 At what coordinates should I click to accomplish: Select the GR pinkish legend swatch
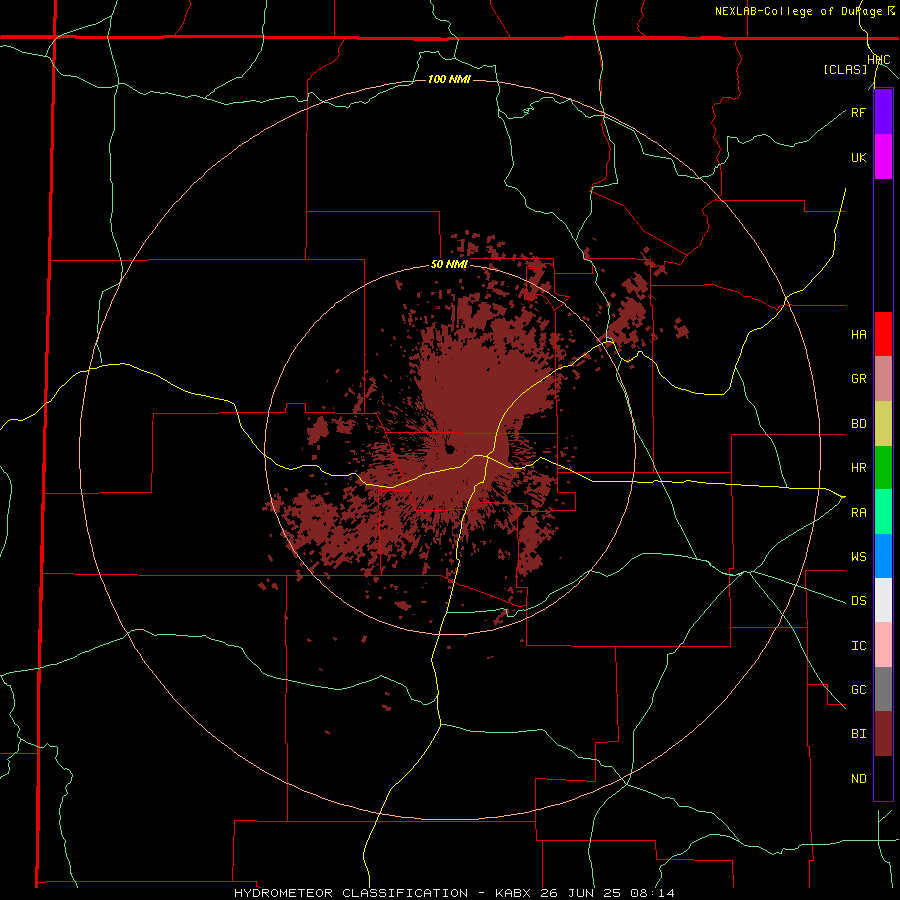[x=883, y=379]
